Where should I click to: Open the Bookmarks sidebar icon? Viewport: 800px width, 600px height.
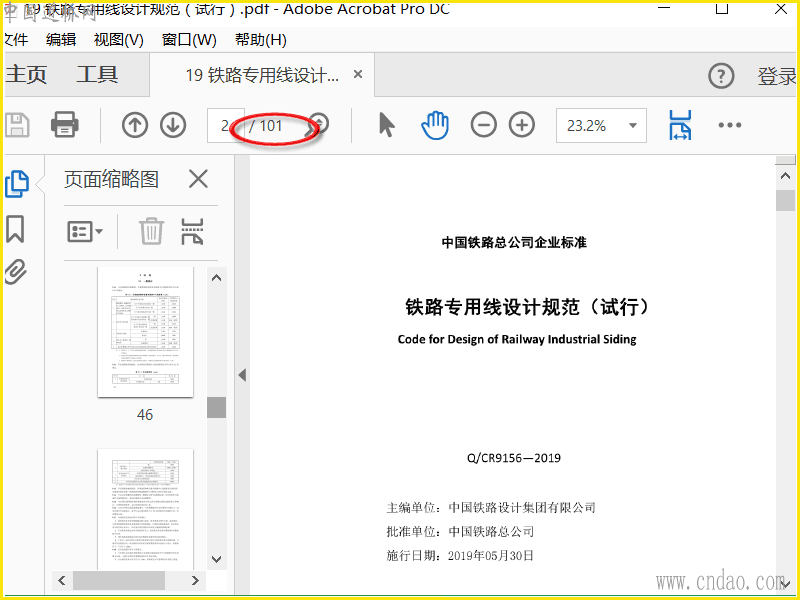[15, 229]
